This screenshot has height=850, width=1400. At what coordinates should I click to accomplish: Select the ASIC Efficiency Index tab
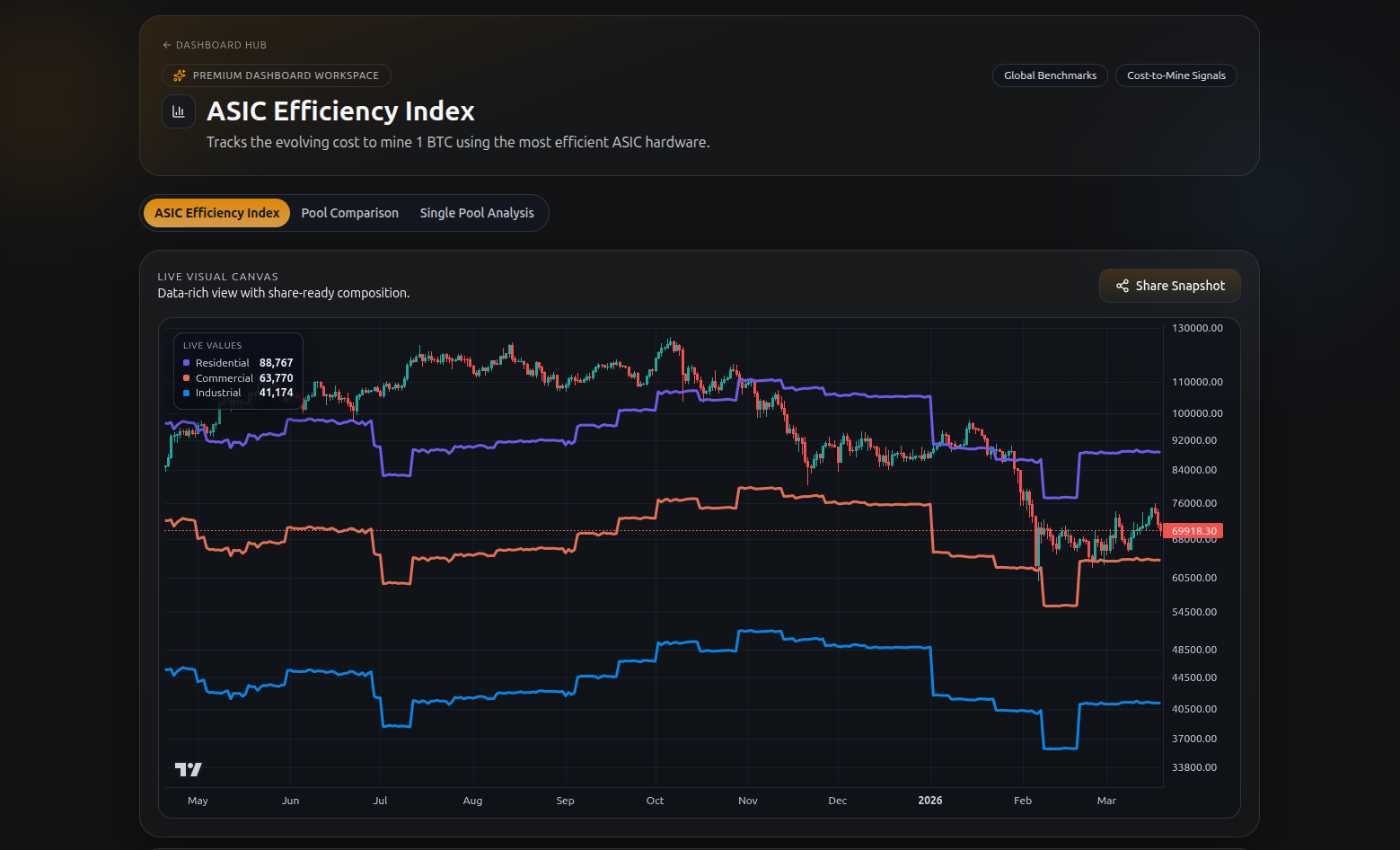[216, 212]
